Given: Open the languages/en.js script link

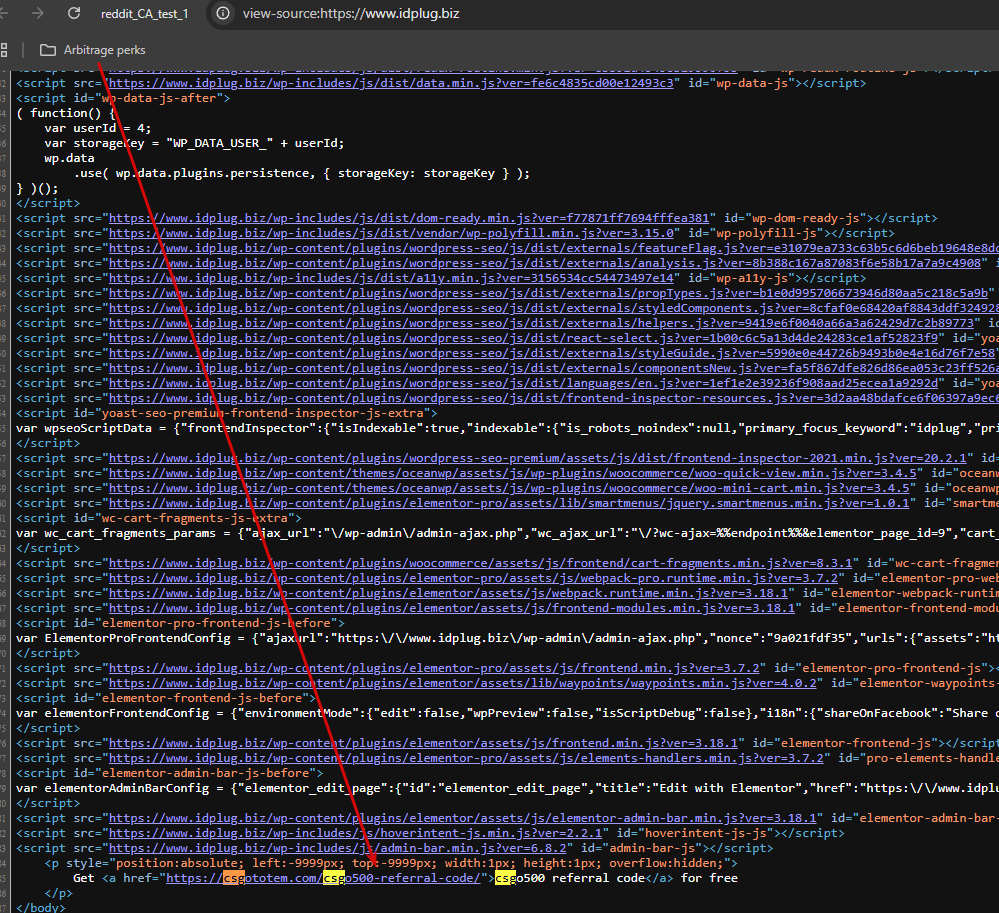Looking at the screenshot, I should (x=523, y=383).
